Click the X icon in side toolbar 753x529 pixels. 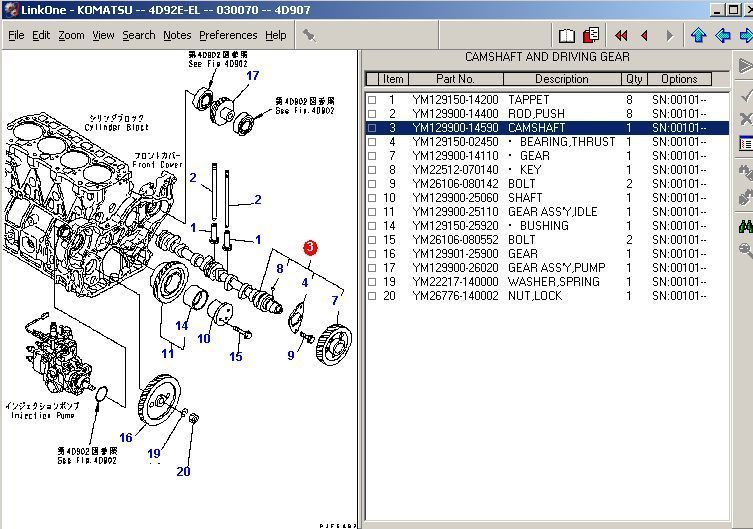pos(746,118)
